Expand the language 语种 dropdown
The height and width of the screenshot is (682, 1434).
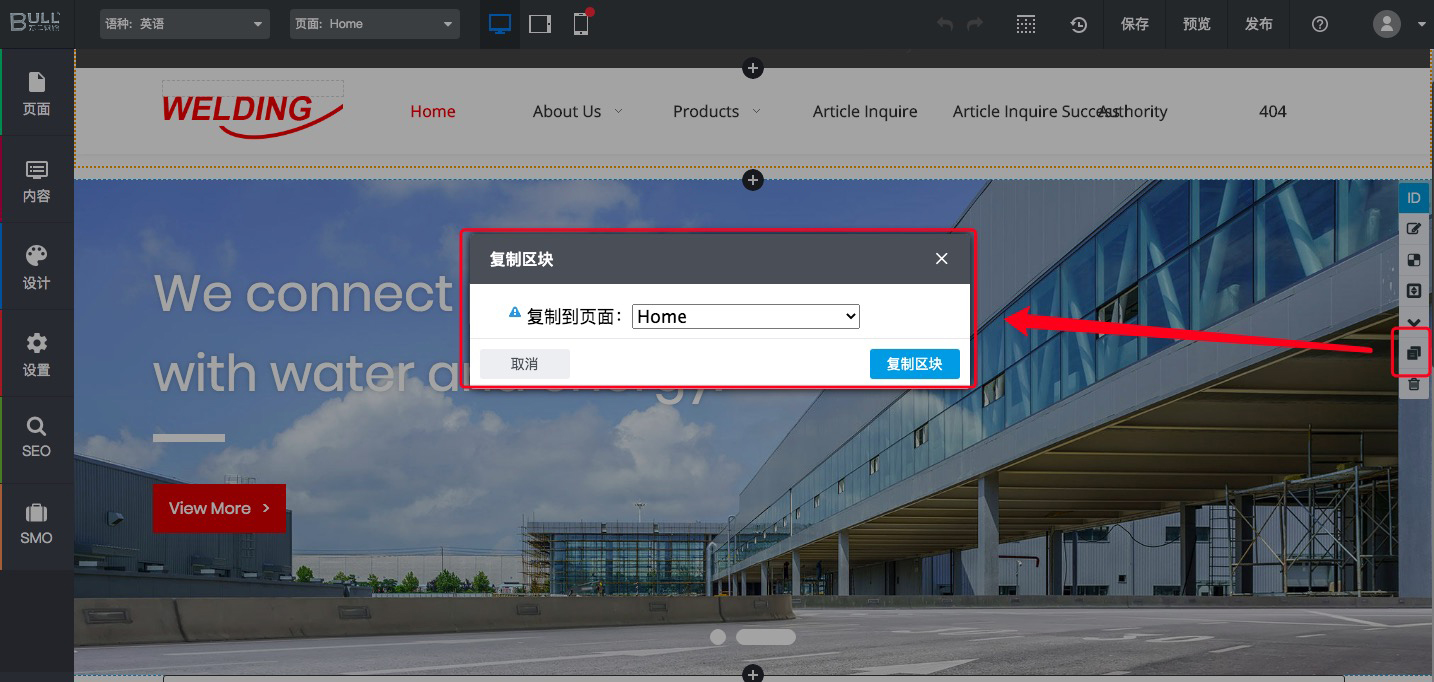click(185, 24)
